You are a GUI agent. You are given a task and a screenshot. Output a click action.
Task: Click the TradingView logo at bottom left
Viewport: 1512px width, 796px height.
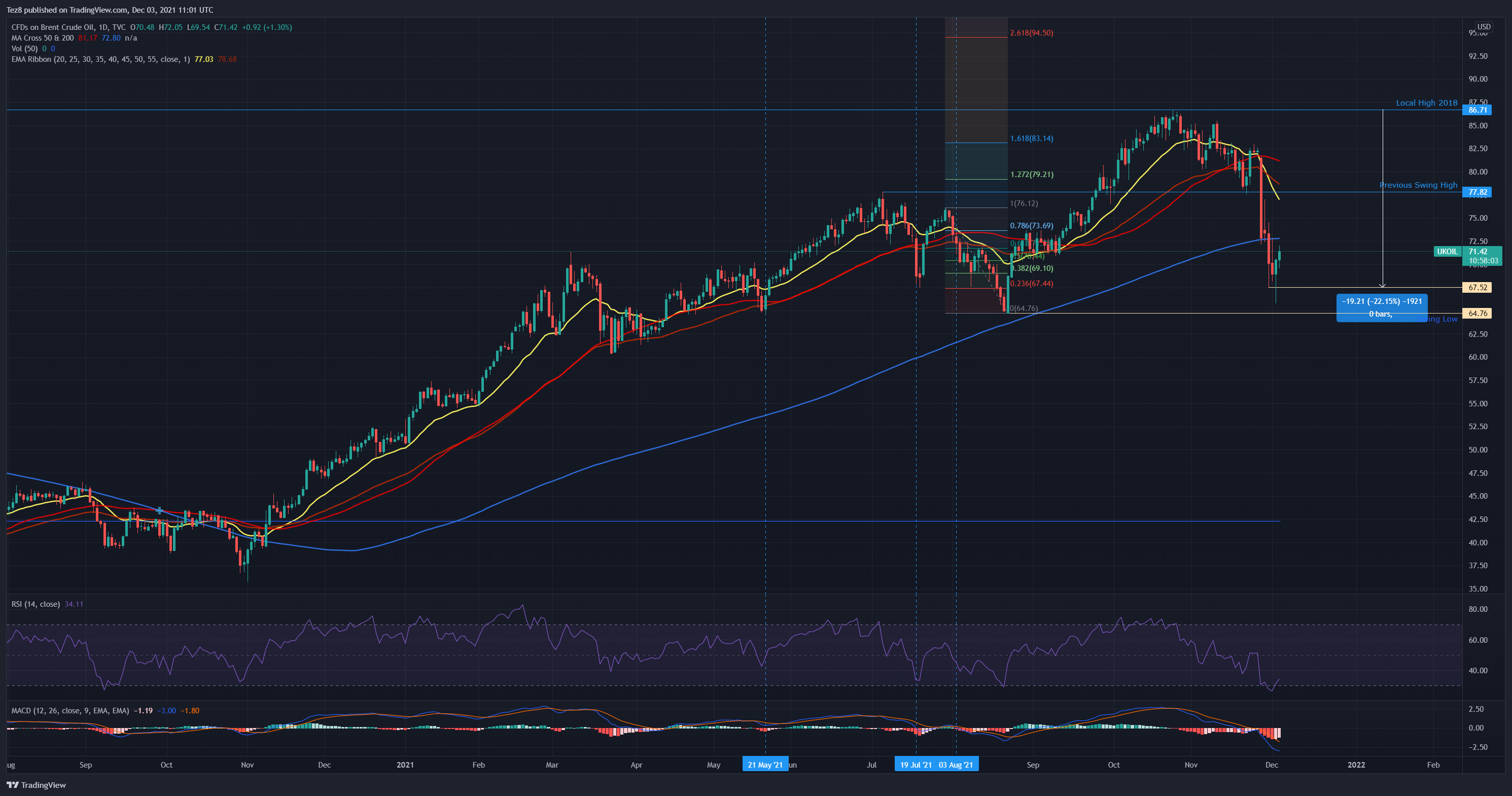pos(37,785)
